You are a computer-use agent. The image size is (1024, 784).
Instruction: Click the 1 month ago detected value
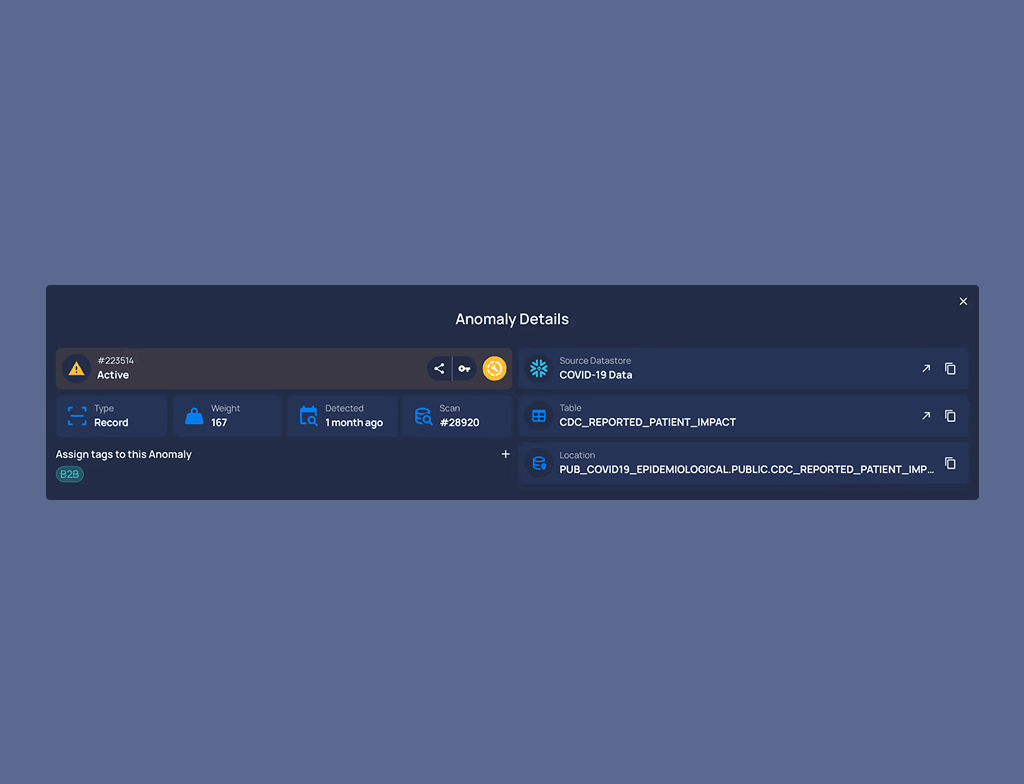[354, 423]
